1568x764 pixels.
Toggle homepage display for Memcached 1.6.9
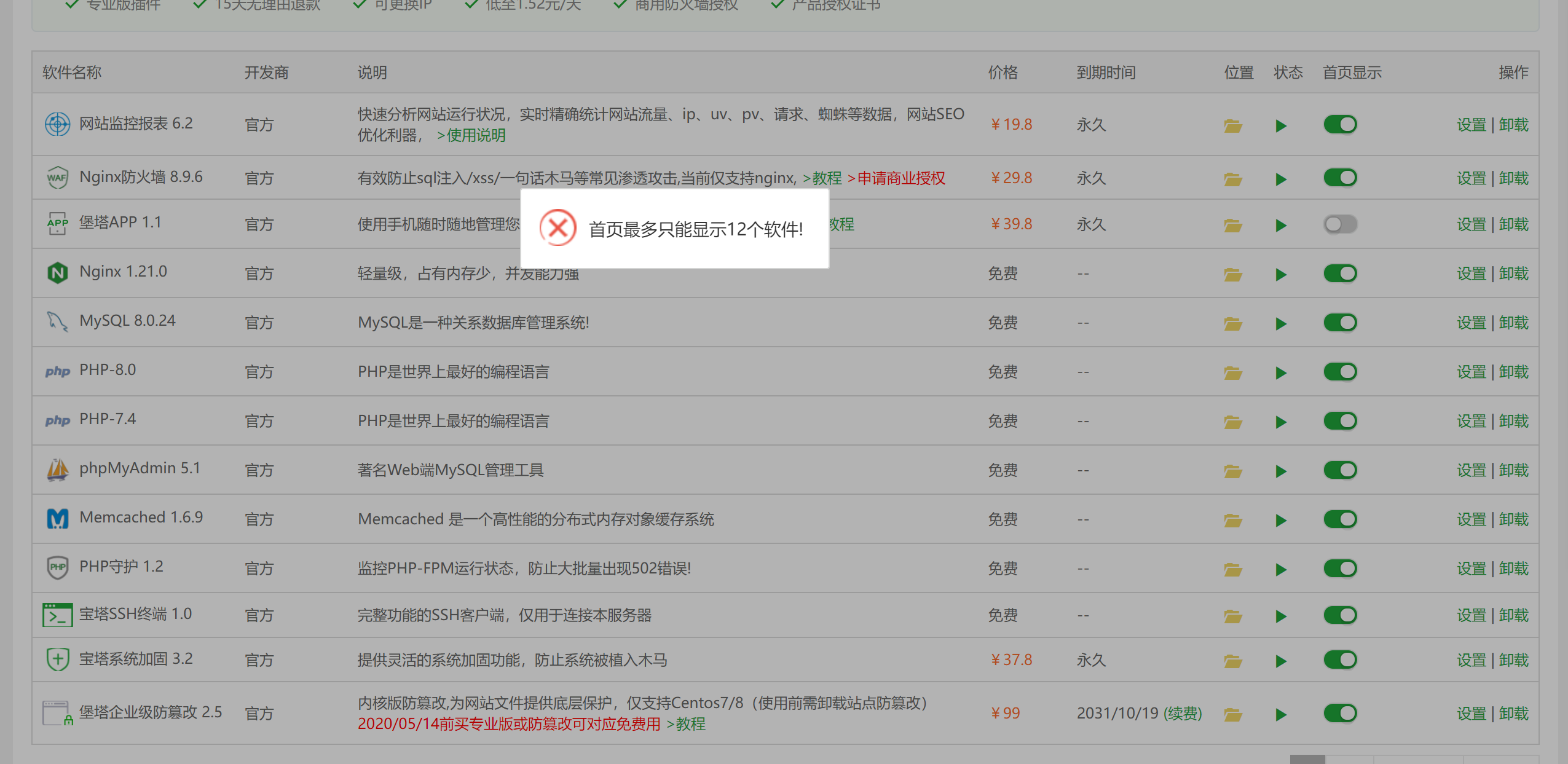1340,519
